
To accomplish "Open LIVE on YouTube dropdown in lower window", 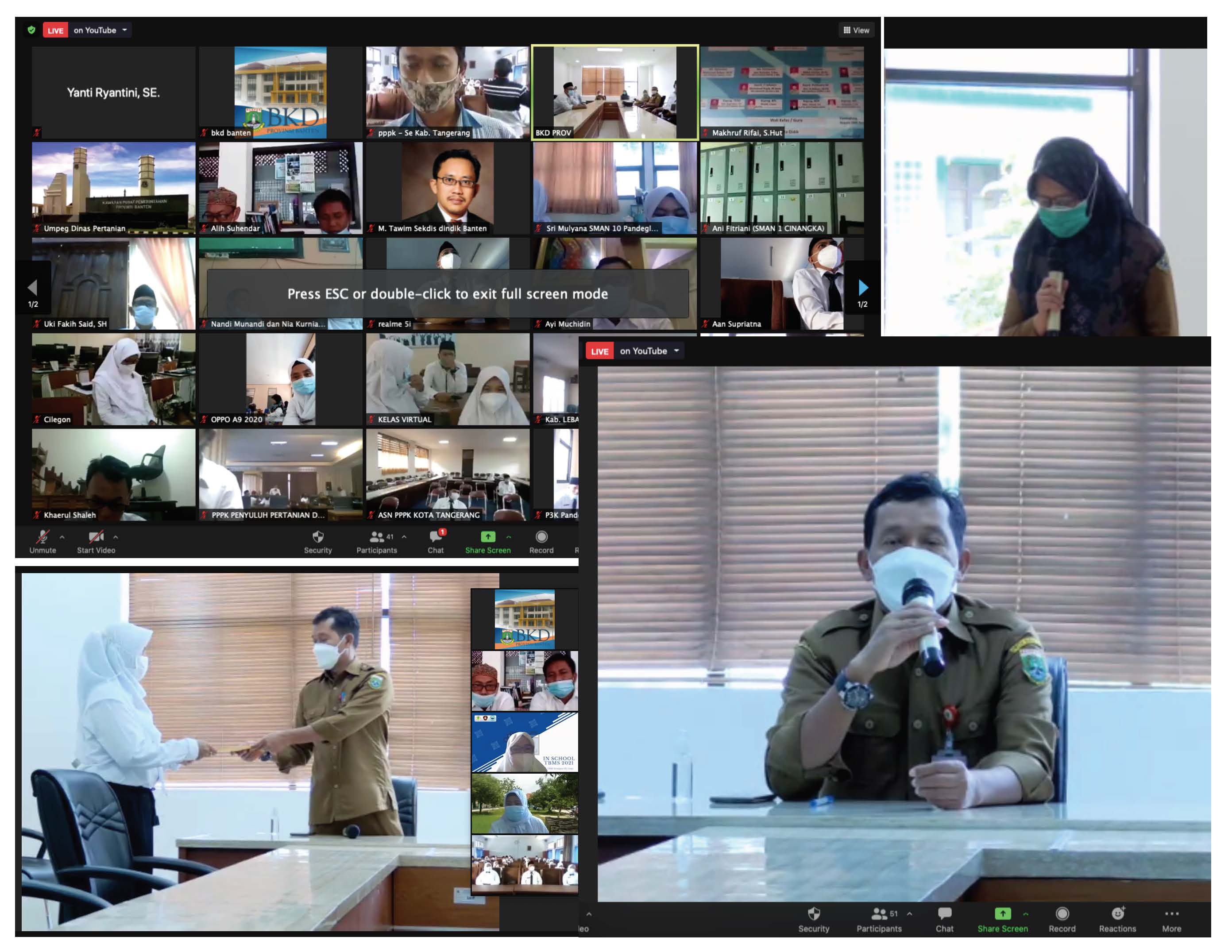I will click(x=677, y=351).
